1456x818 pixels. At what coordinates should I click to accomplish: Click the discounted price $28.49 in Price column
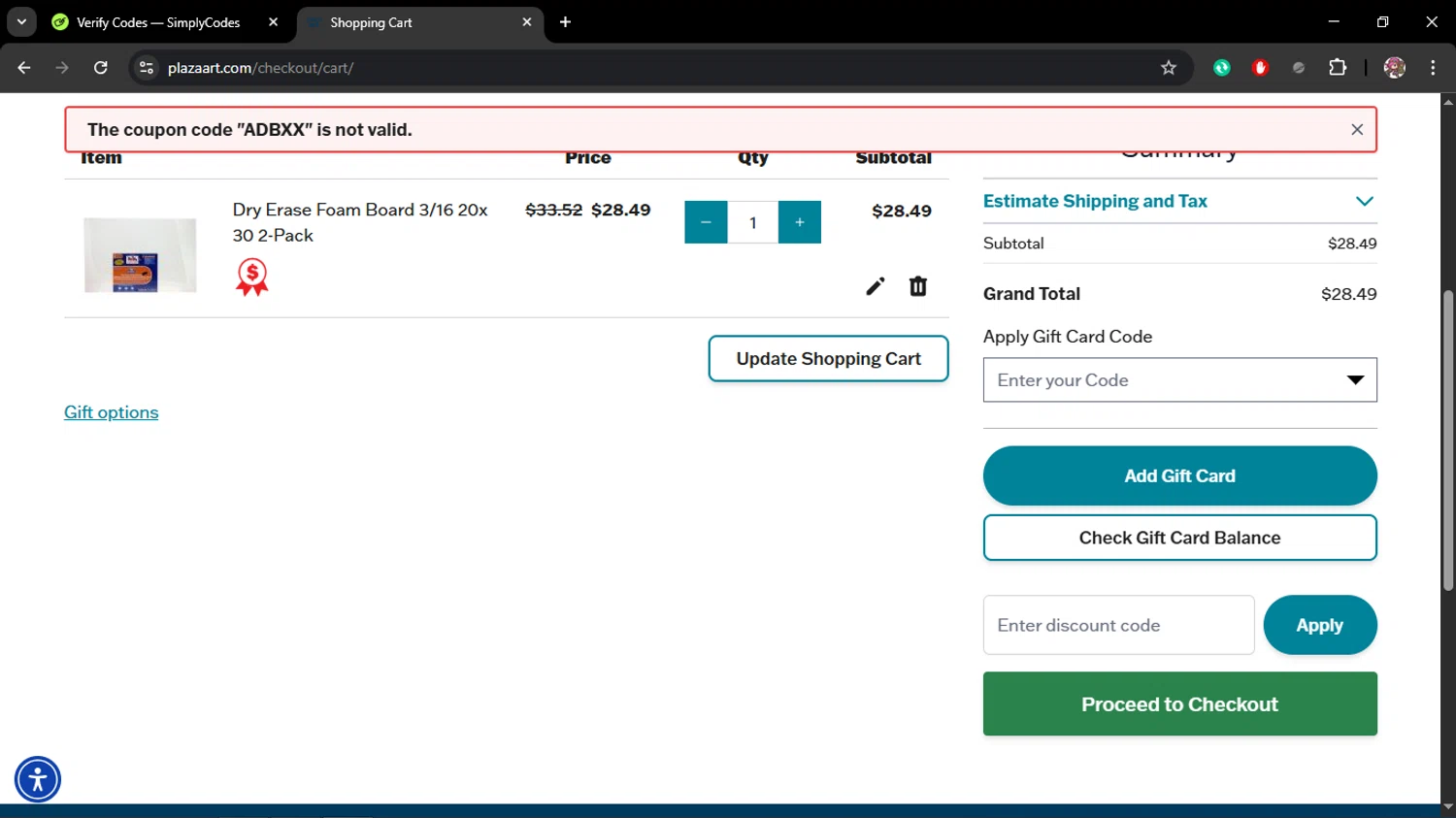coord(621,210)
